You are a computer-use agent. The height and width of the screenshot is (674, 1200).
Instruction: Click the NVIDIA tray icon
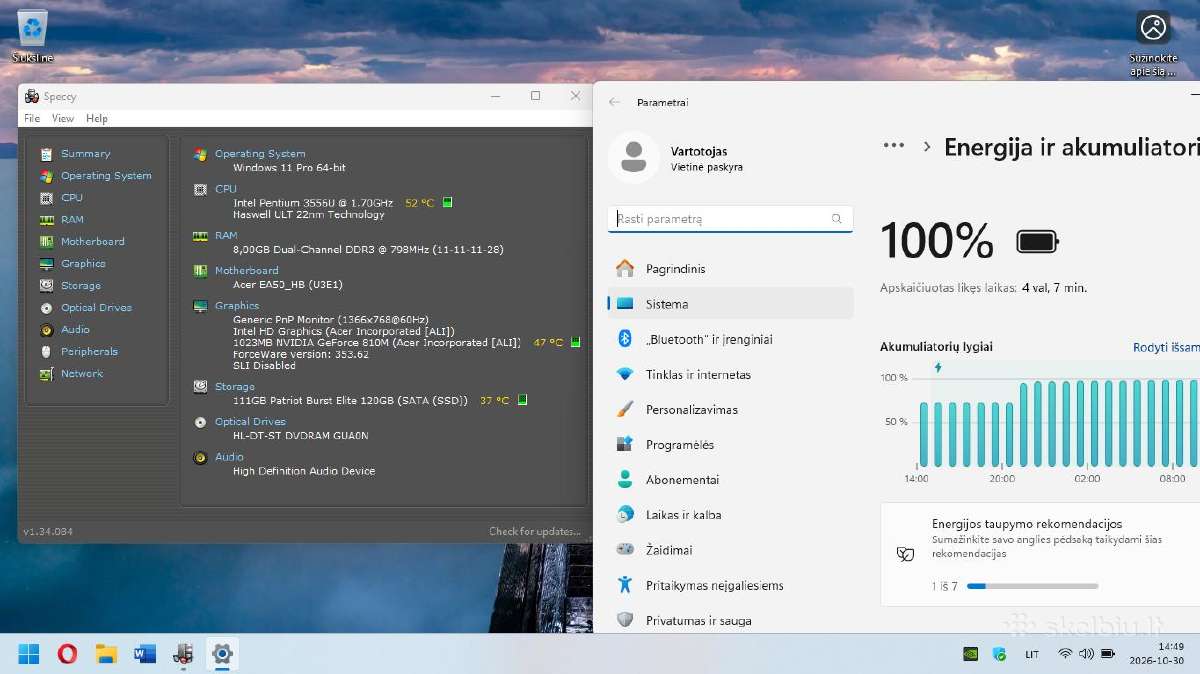click(x=970, y=654)
